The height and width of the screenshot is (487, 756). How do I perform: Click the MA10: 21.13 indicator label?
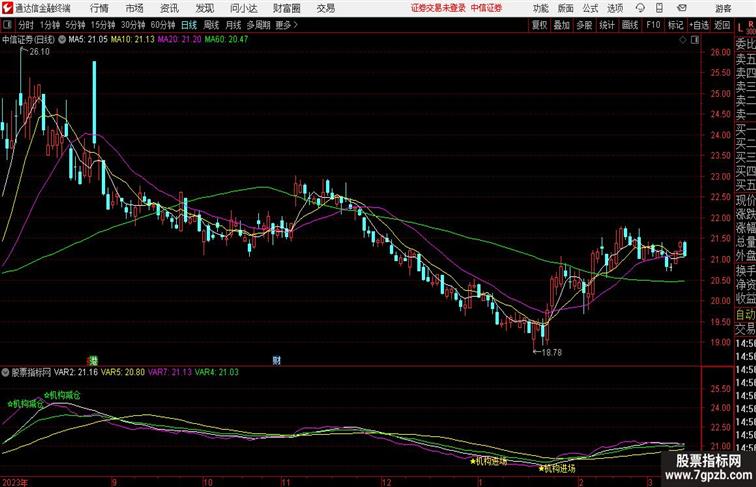(133, 40)
